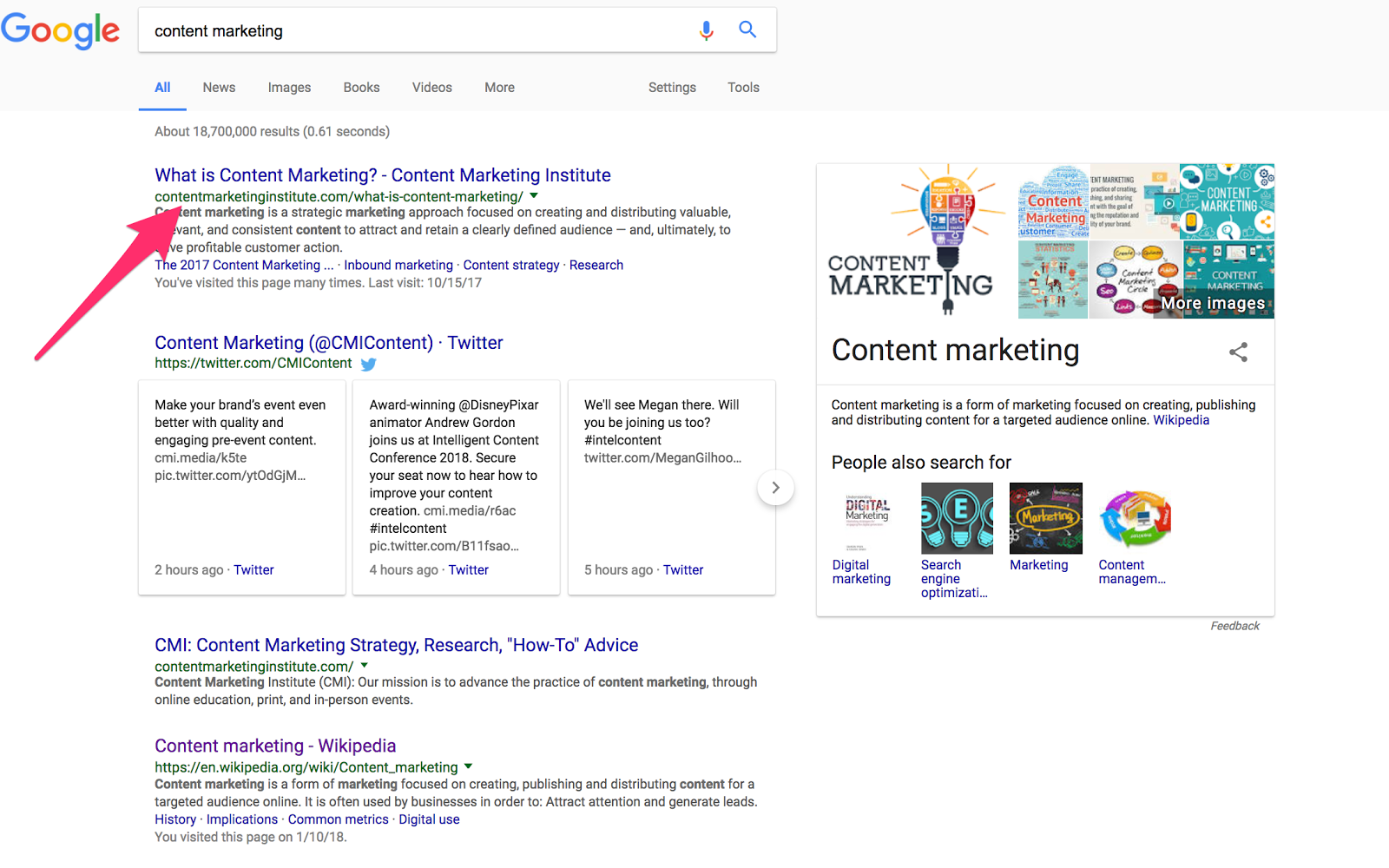The width and height of the screenshot is (1389, 868).
Task: Open Content Marketing (@CMIContent) Twitter result
Action: (x=329, y=343)
